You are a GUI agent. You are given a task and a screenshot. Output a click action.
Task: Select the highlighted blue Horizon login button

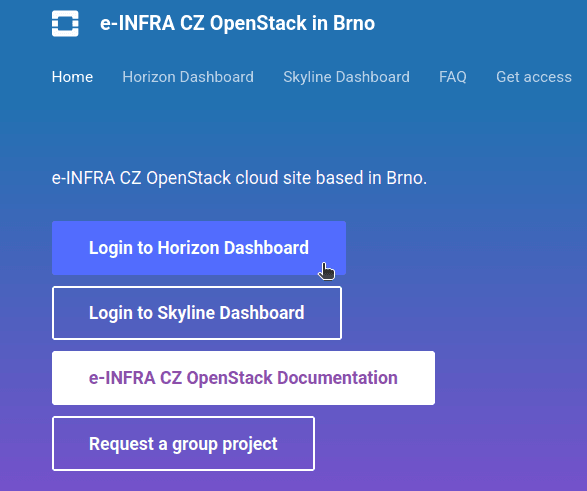point(199,248)
